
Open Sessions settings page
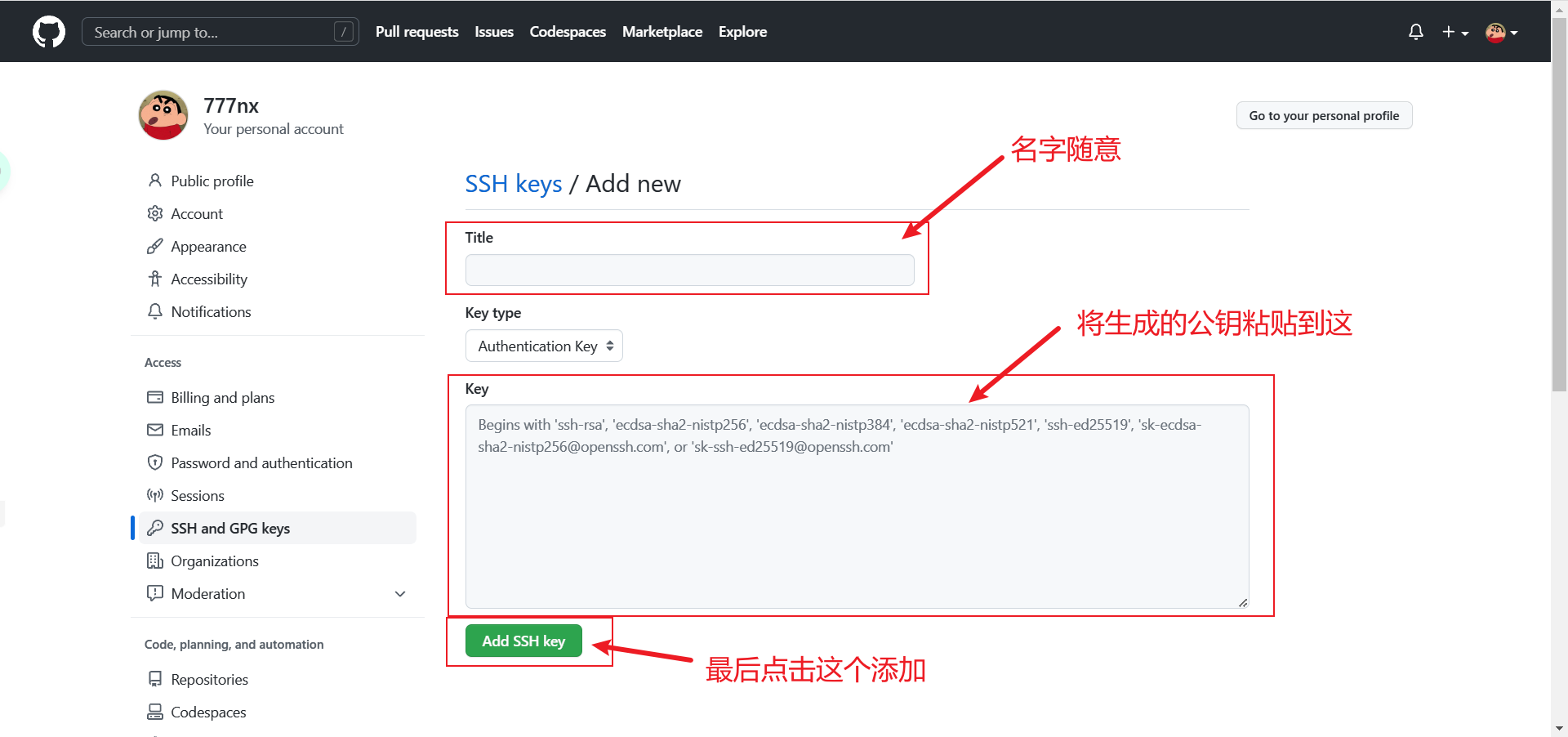pos(198,495)
